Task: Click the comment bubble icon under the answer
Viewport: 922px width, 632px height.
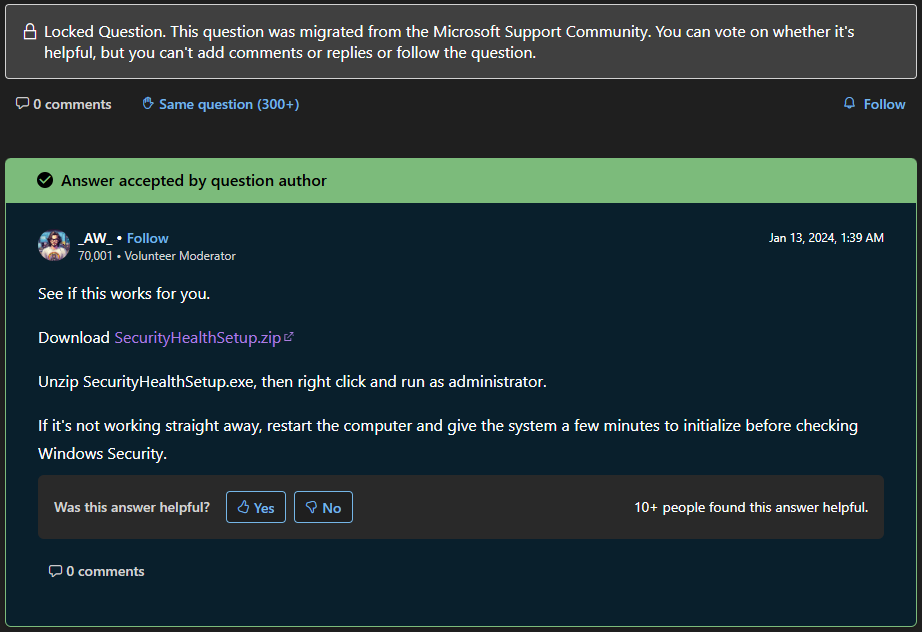Action: (x=55, y=571)
